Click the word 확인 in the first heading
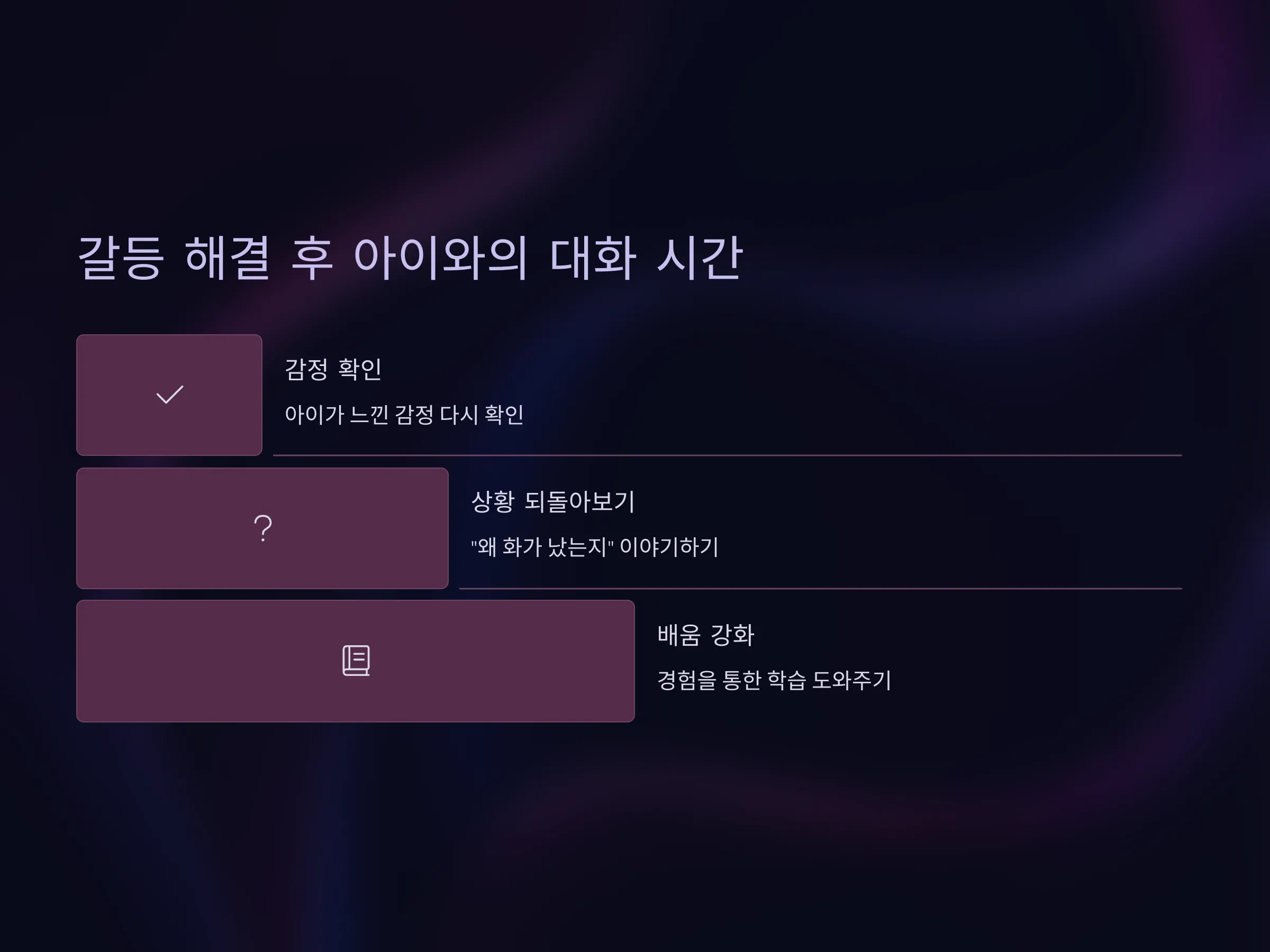1270x952 pixels. click(x=360, y=369)
